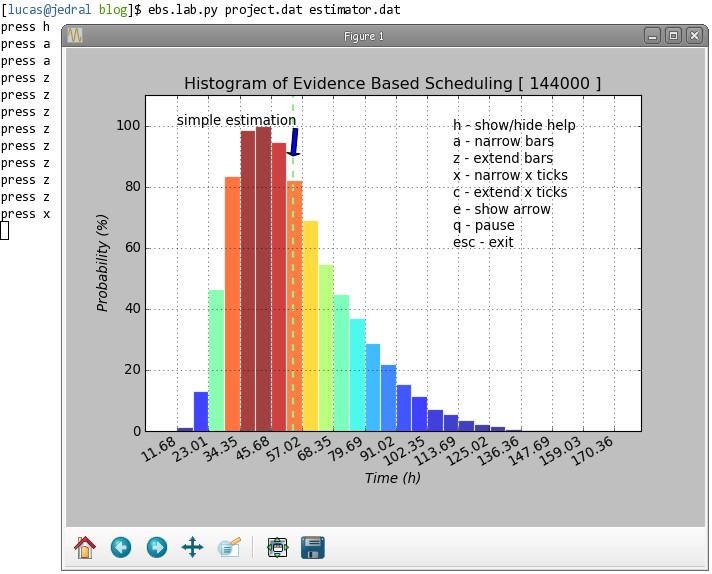Click the x tick label 57.02
Viewport: 712px width, 574px height.
(284, 449)
